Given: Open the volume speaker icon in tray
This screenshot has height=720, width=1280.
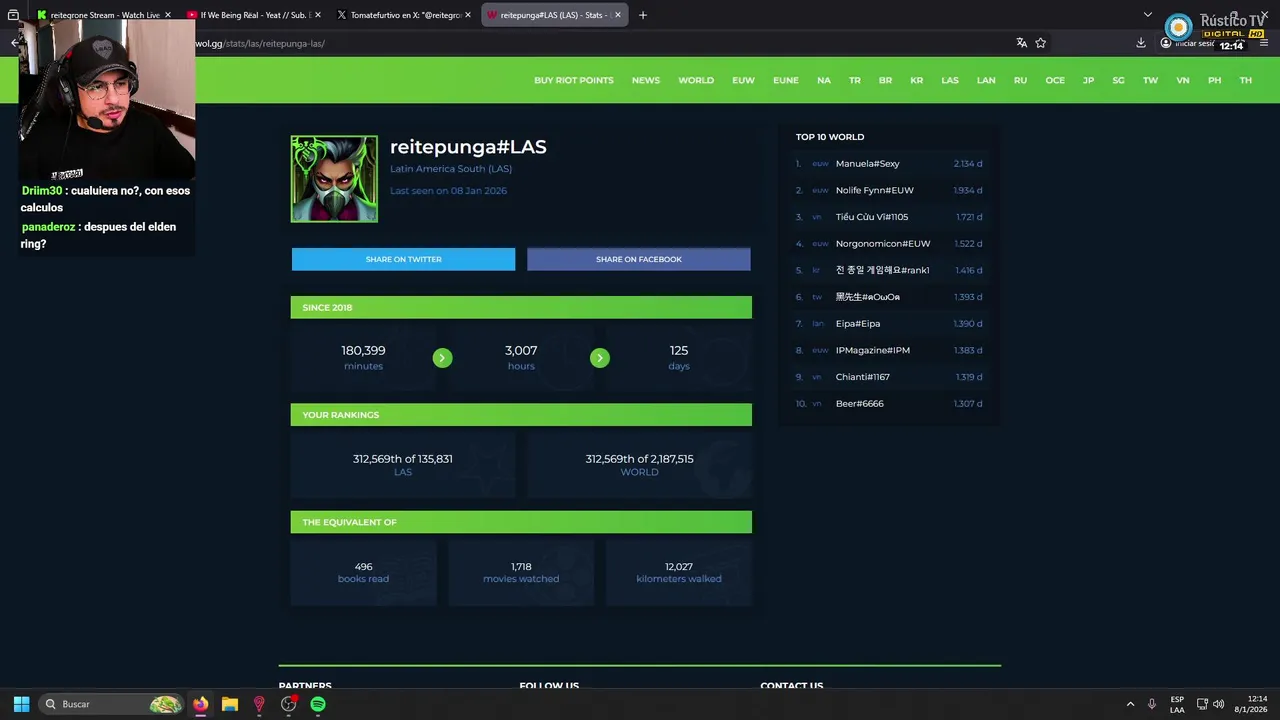Looking at the screenshot, I should coord(1218,704).
